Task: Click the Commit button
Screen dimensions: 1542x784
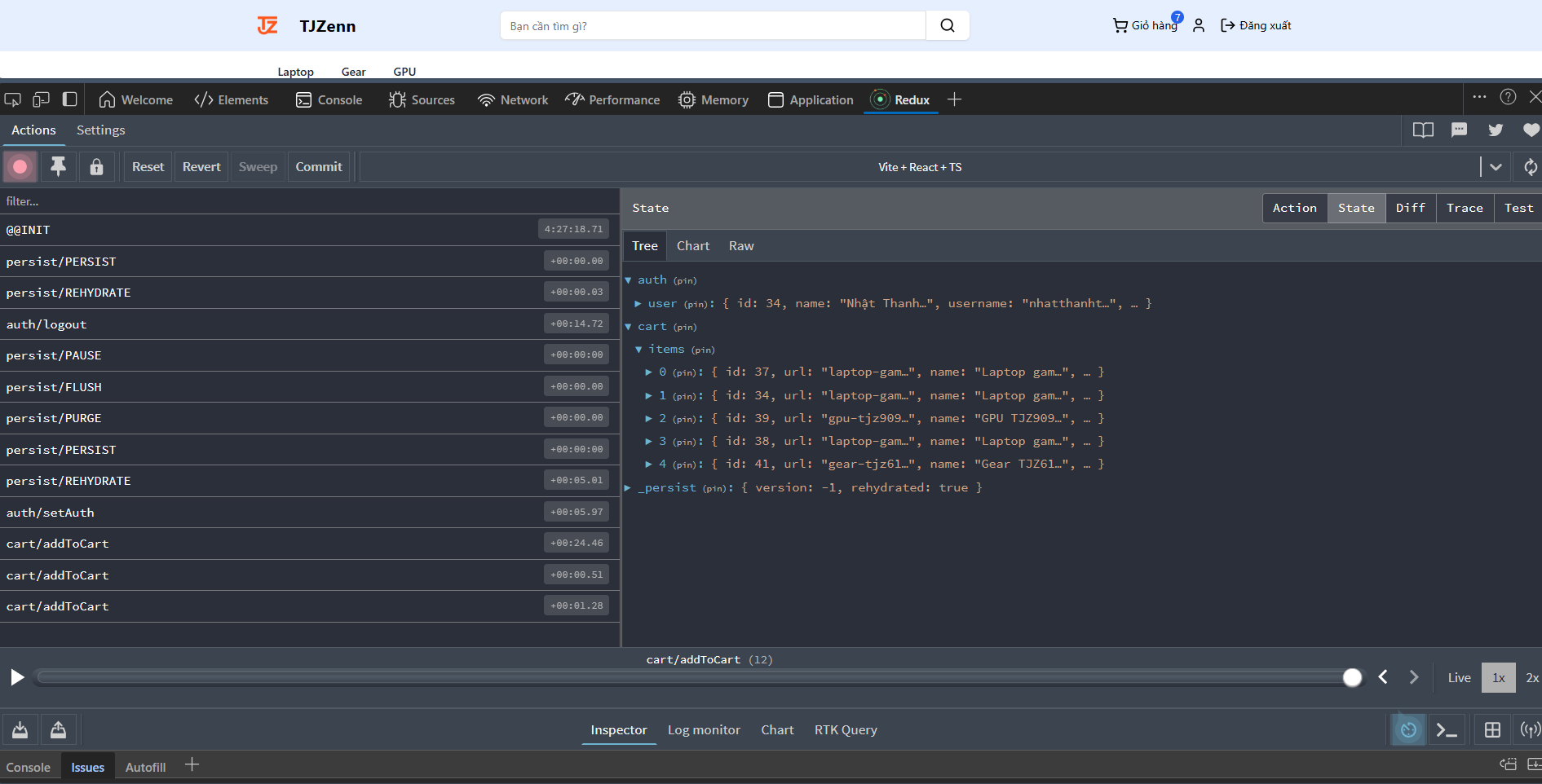Action: pos(319,167)
